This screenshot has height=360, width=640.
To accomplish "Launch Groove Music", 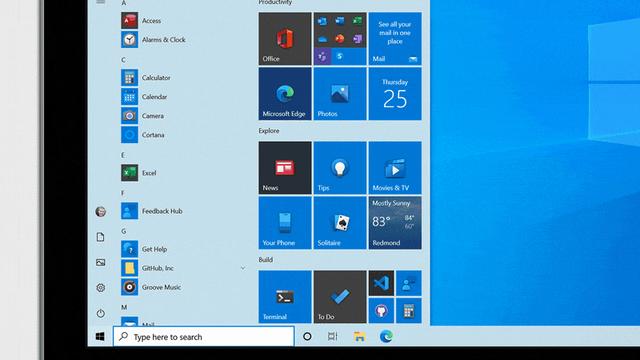I will click(x=151, y=287).
